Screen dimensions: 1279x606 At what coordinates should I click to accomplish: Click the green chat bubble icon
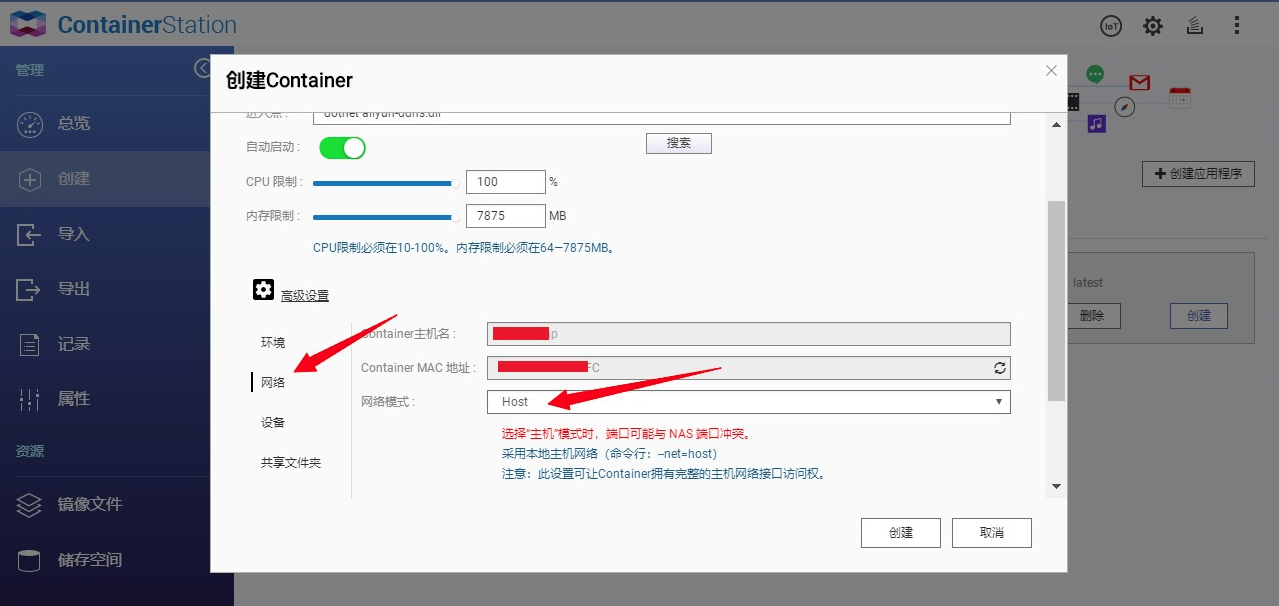(1095, 74)
